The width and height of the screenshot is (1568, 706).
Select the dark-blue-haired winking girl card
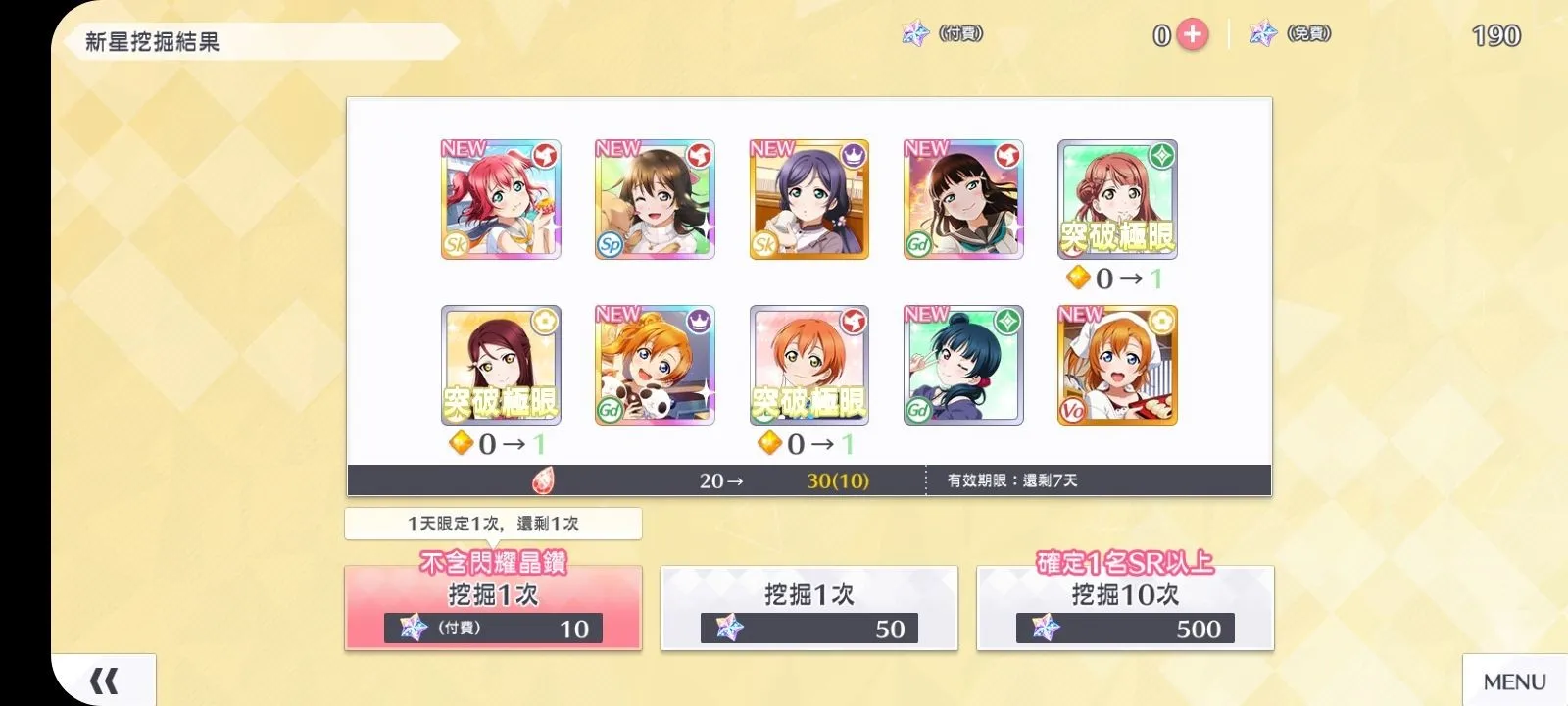[963, 365]
